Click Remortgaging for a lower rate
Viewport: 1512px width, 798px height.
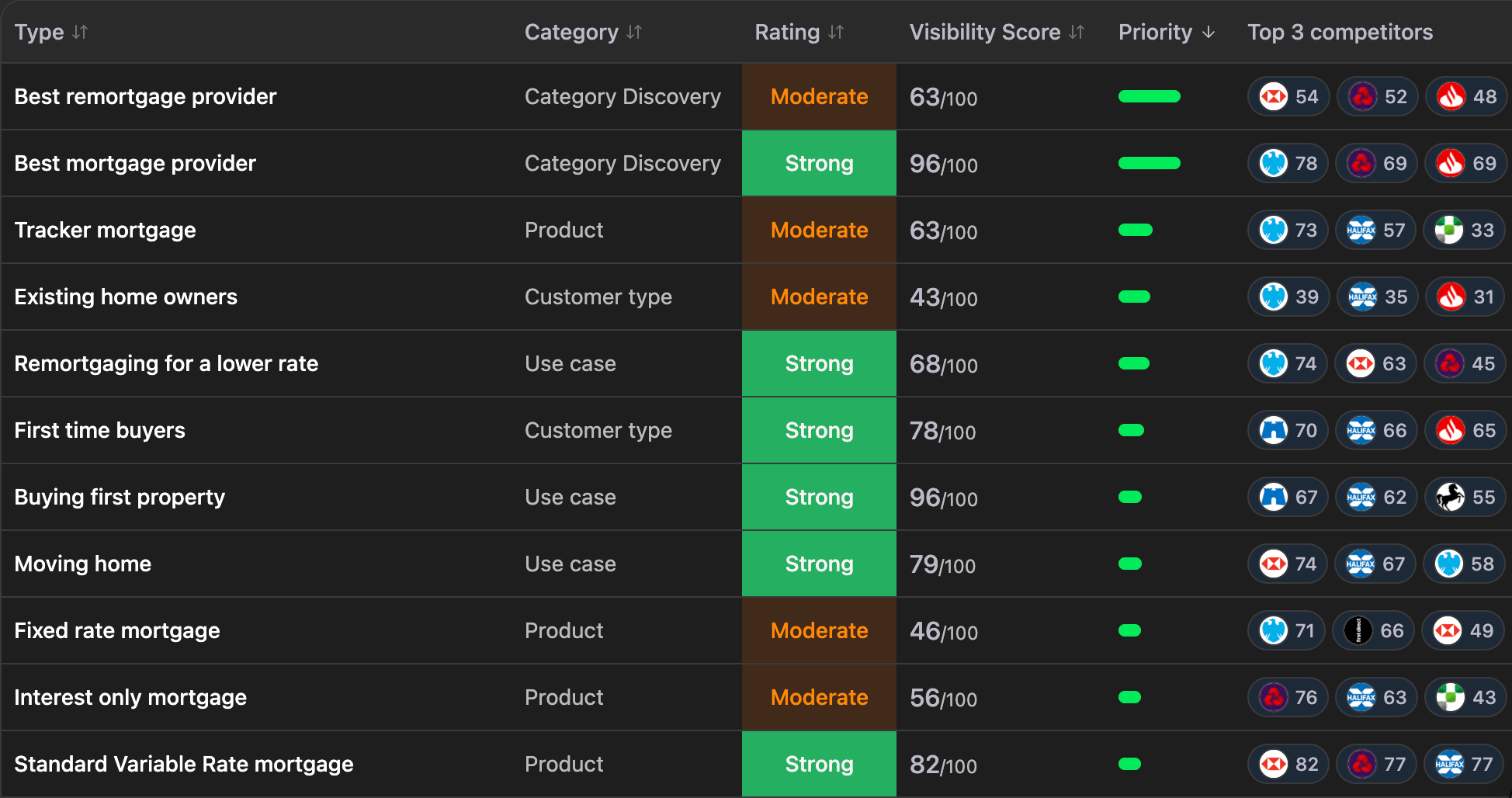click(166, 364)
